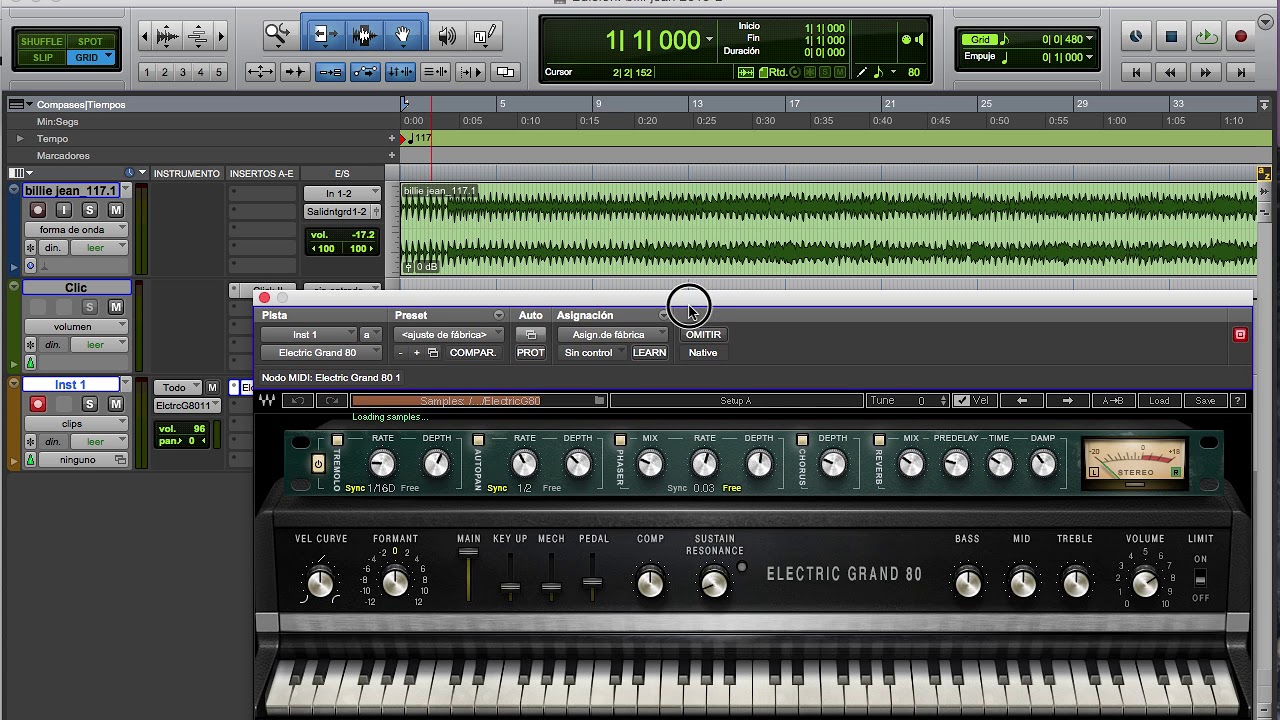
Task: Click the red target button in plugin header
Action: [1240, 335]
